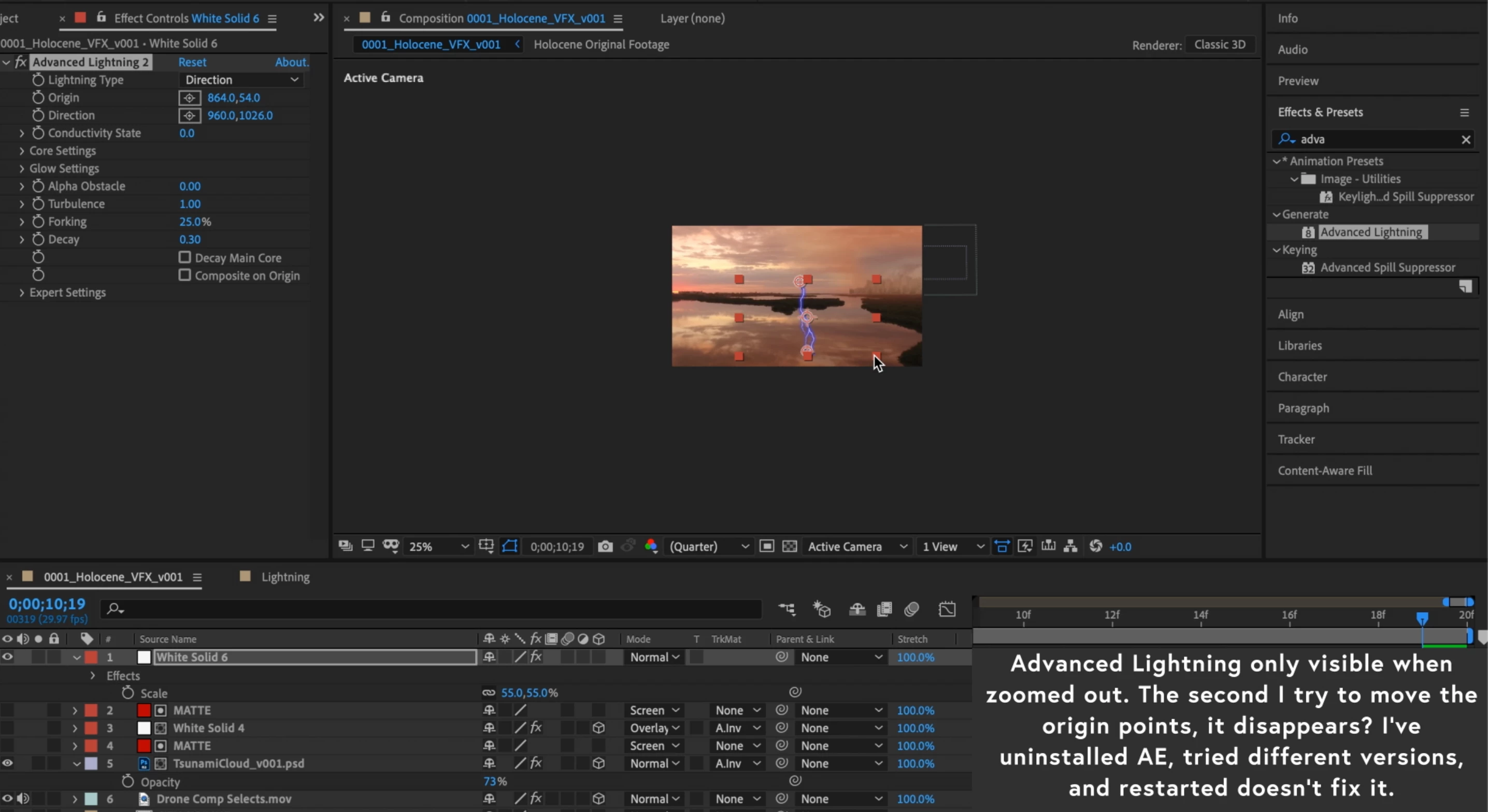Open the Lightning Type dropdown
Viewport: 1488px width, 812px height.
[x=241, y=80]
